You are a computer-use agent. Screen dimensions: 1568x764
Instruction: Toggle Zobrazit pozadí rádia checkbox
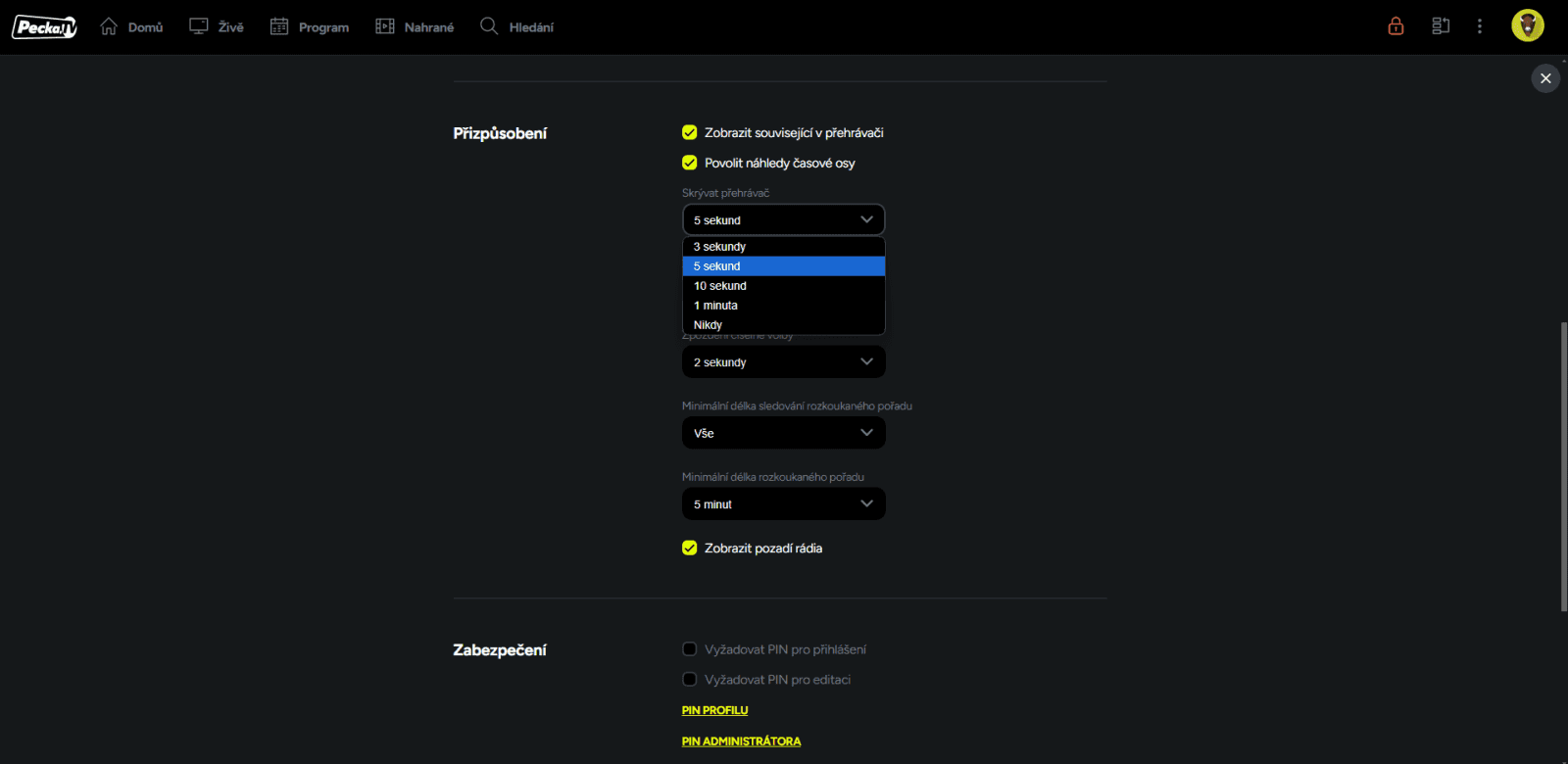[x=690, y=548]
